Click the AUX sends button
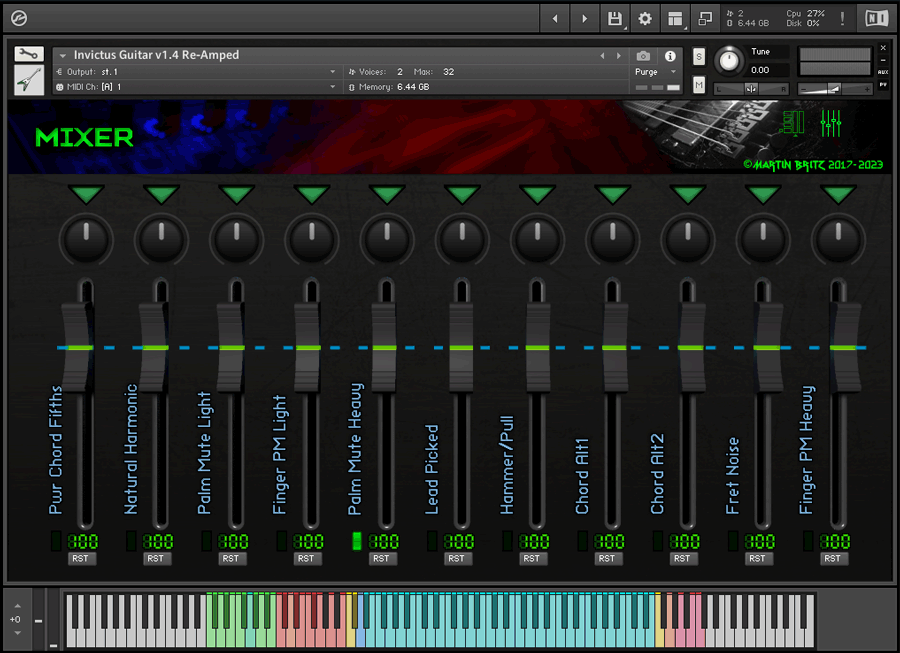 tap(883, 72)
